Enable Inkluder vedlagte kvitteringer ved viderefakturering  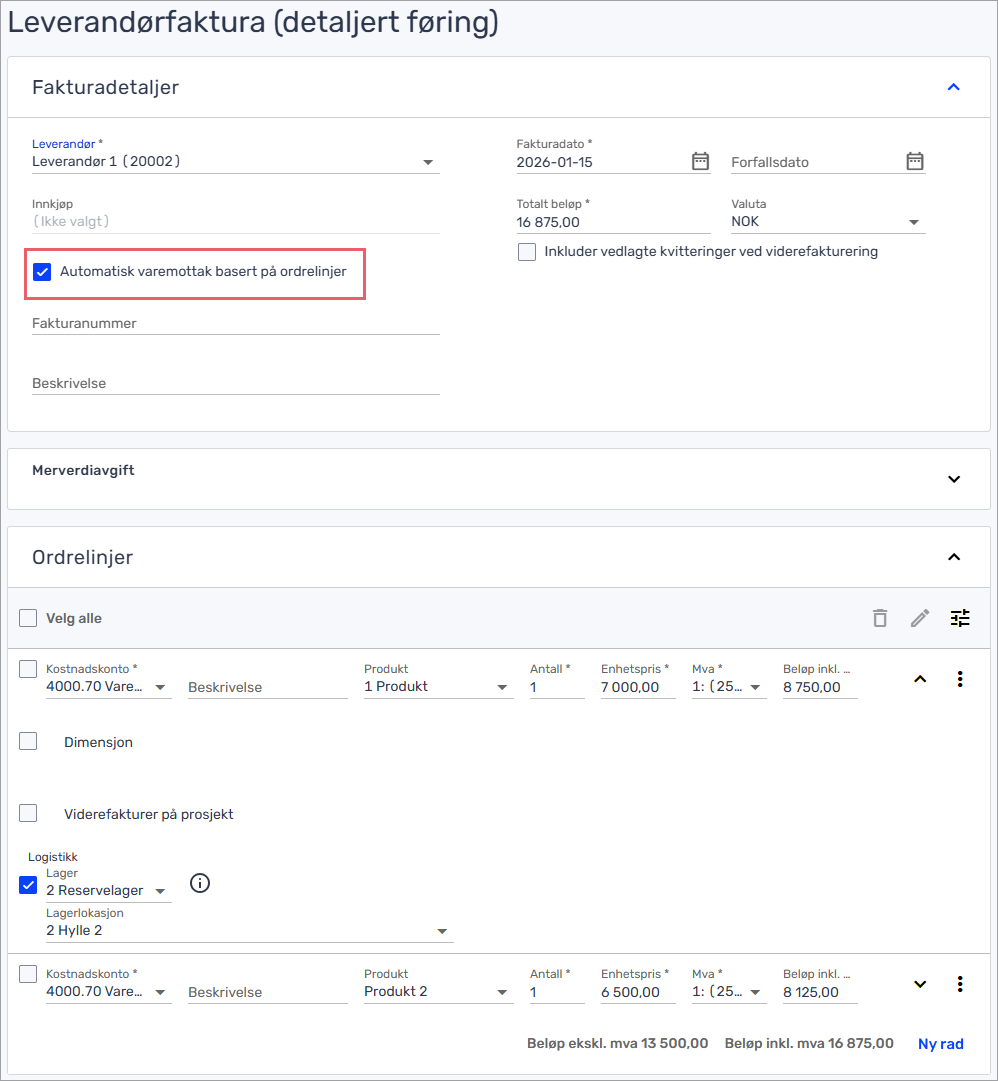click(x=527, y=252)
